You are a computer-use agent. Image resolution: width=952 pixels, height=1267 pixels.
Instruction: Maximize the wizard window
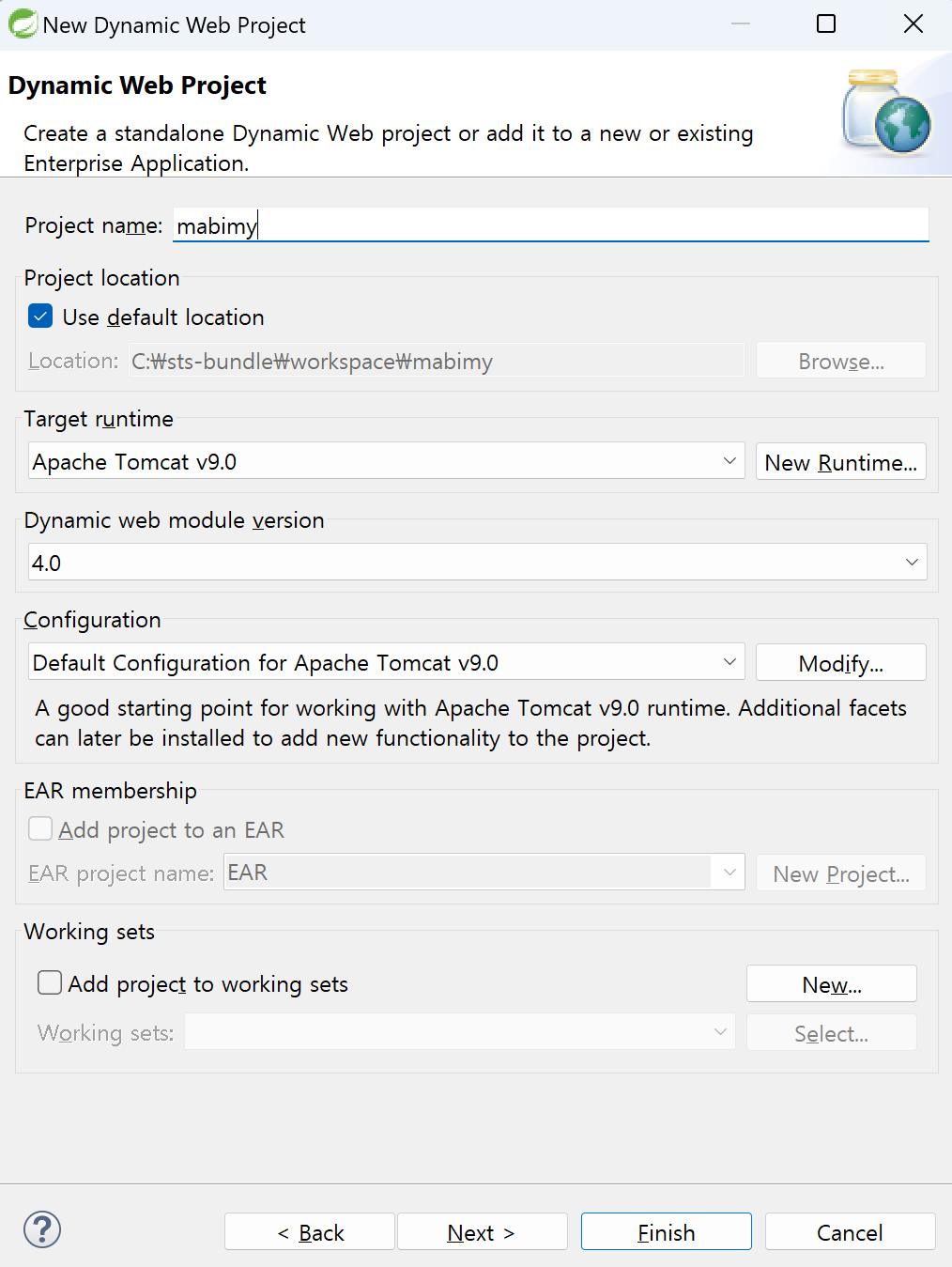(826, 23)
